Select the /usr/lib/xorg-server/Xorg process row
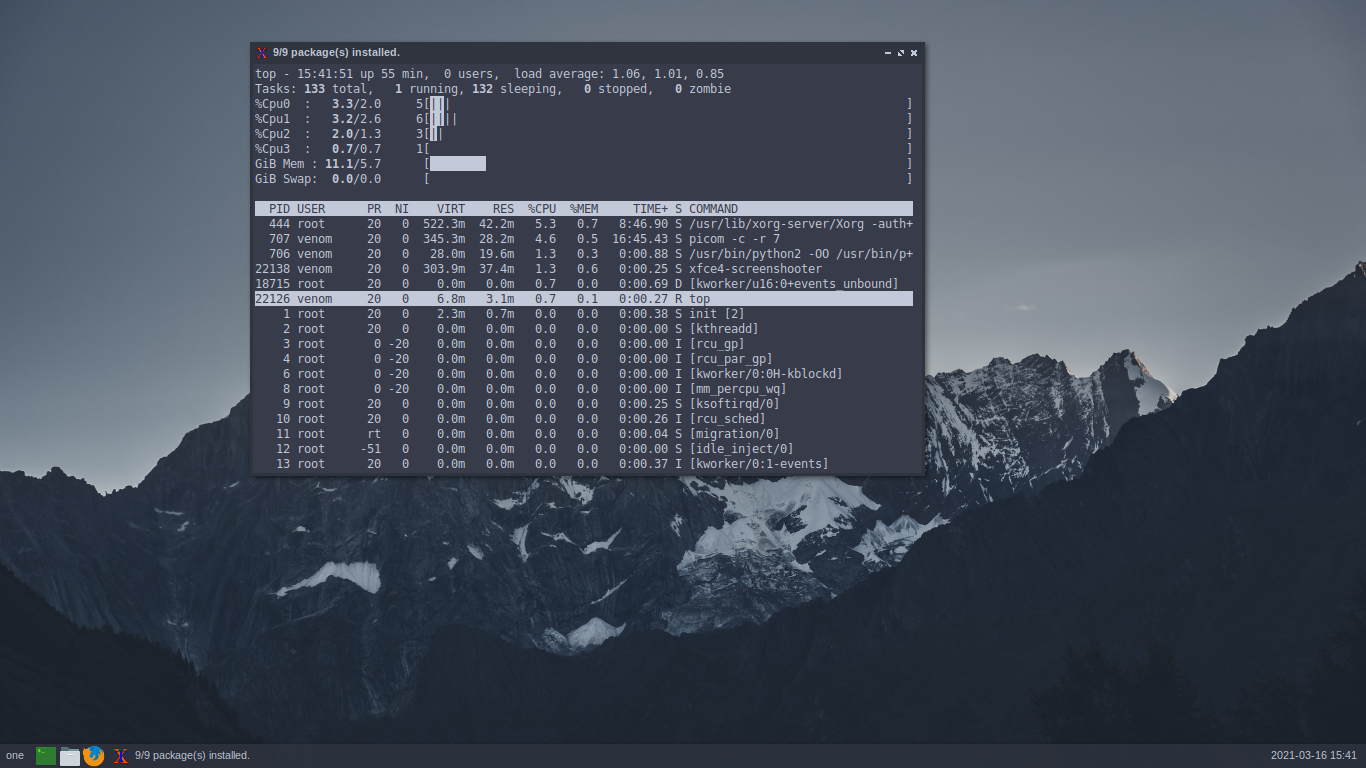The image size is (1366, 768). (x=584, y=224)
